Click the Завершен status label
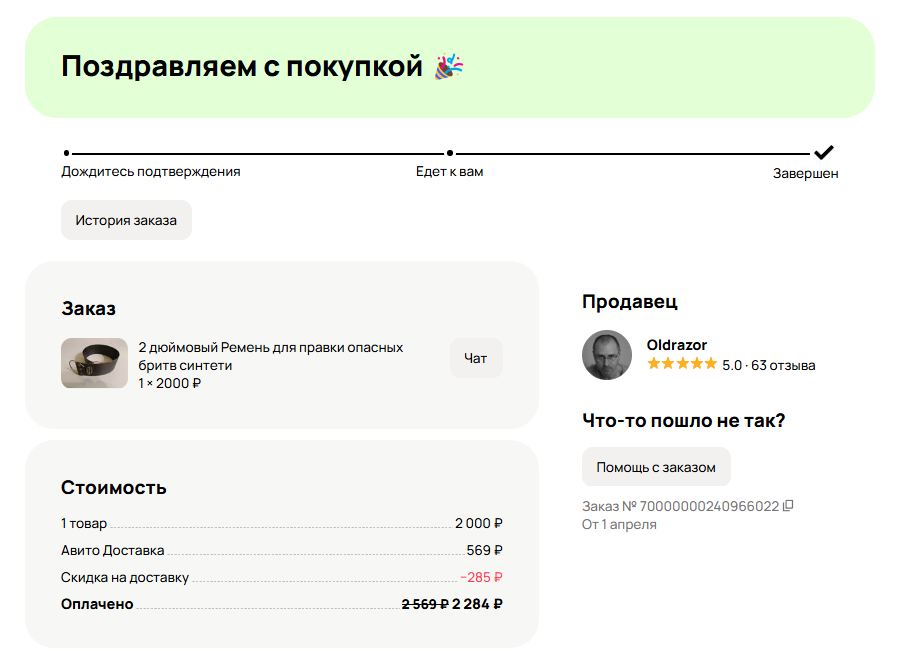This screenshot has height=651, width=912. tap(805, 173)
